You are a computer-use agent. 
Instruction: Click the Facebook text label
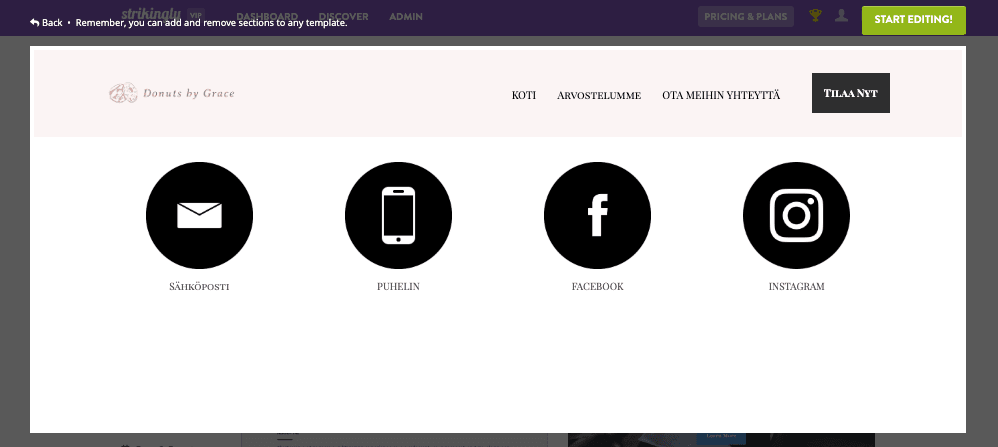598,287
